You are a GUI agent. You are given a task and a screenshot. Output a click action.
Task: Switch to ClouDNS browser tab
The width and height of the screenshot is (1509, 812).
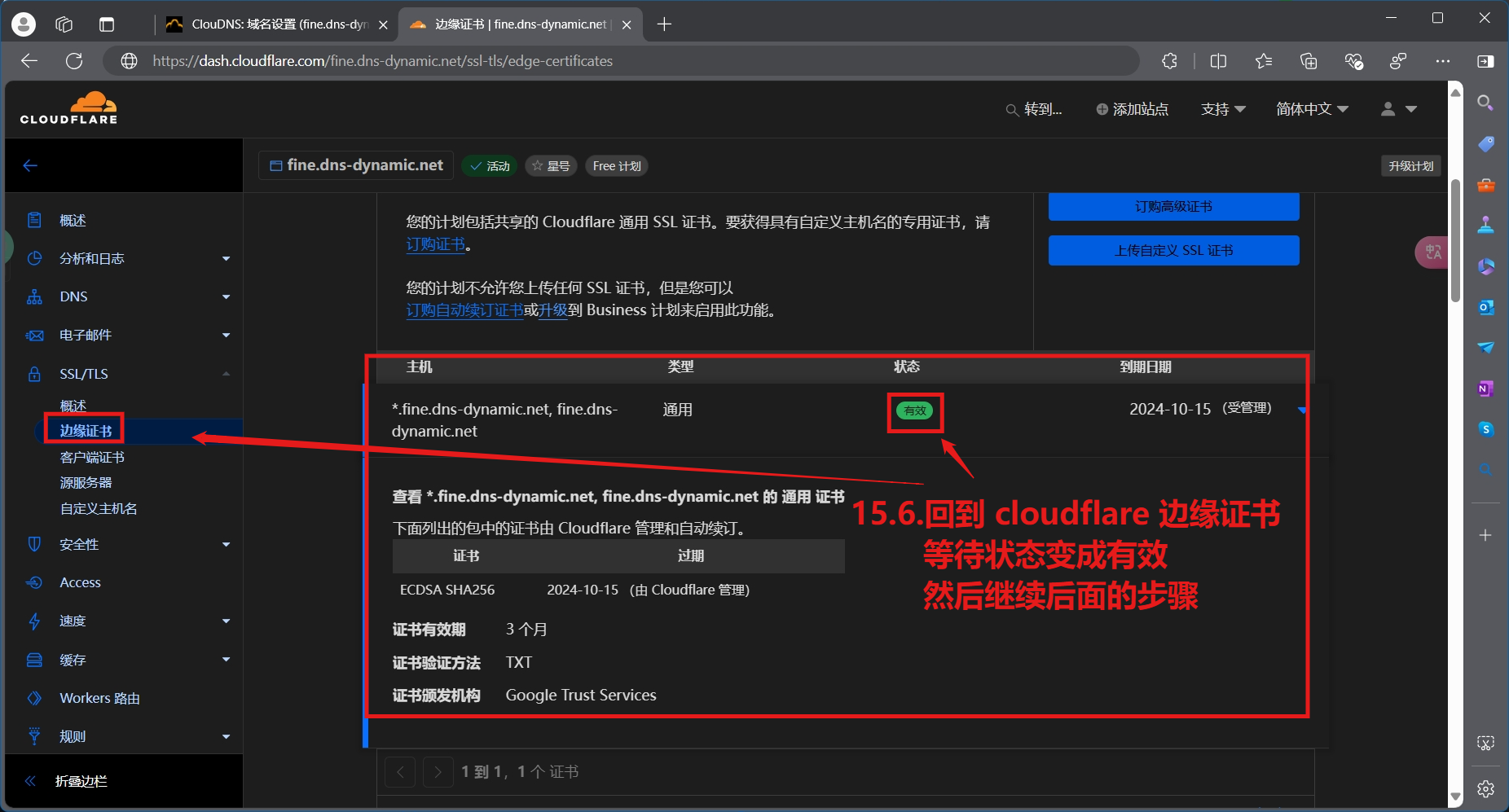tap(275, 24)
